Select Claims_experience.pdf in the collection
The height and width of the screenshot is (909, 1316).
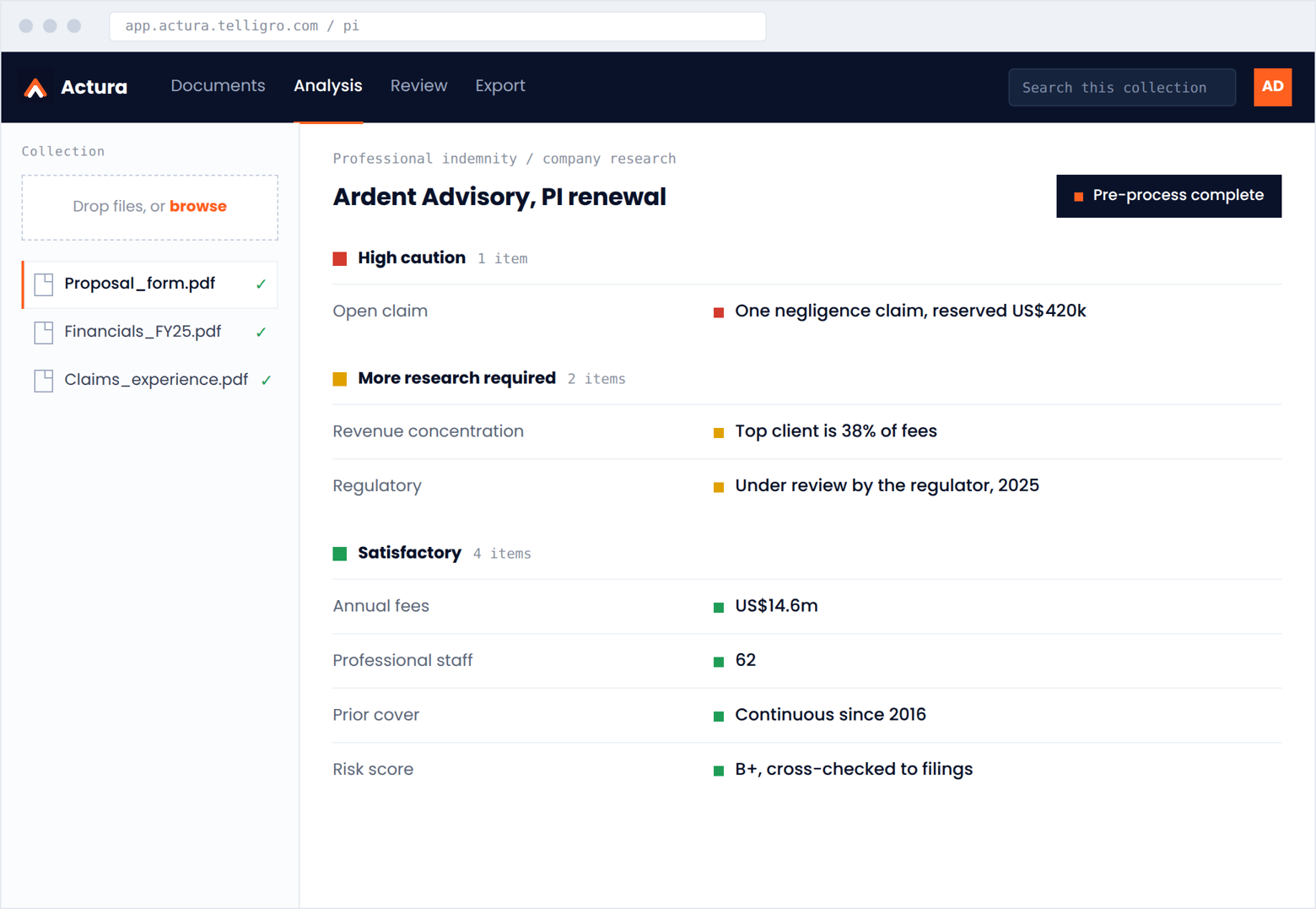pyautogui.click(x=150, y=381)
